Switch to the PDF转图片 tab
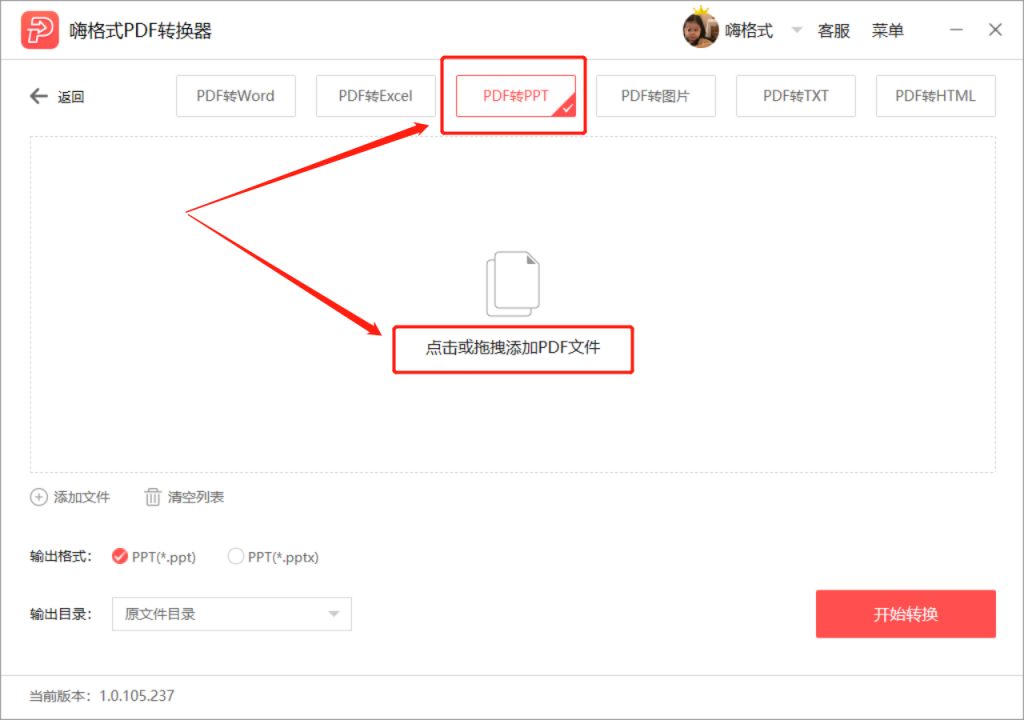 coord(656,96)
